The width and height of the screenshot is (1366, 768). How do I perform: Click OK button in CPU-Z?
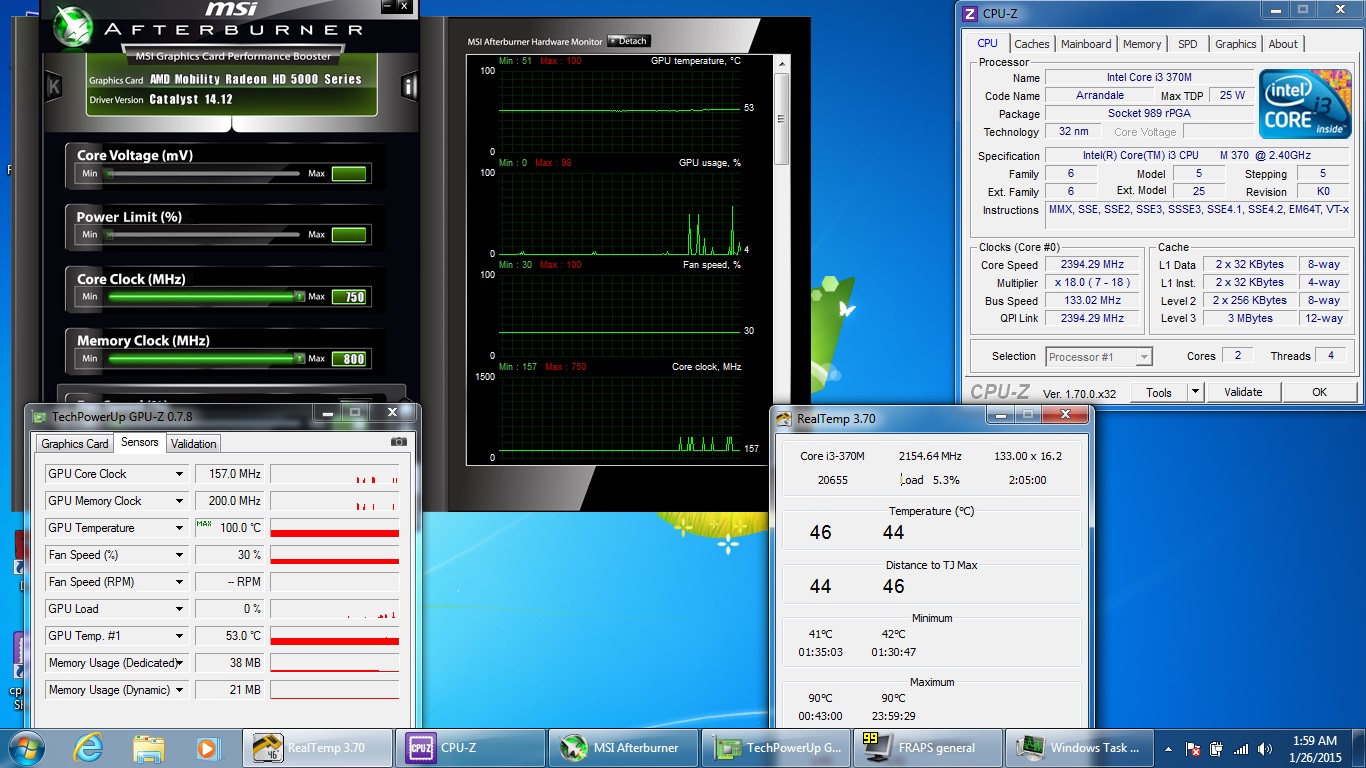(x=1319, y=392)
